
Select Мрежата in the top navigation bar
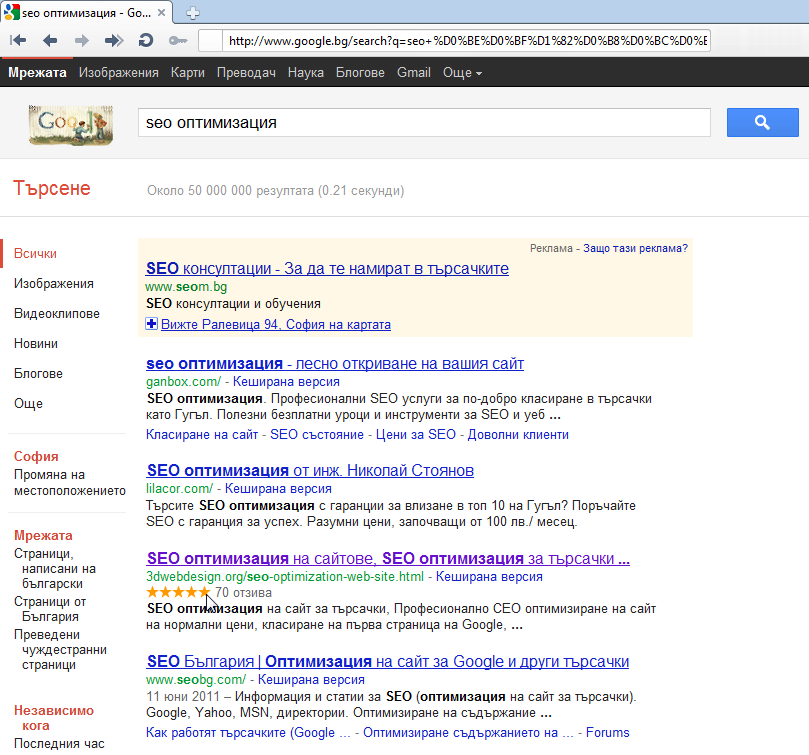tap(37, 73)
